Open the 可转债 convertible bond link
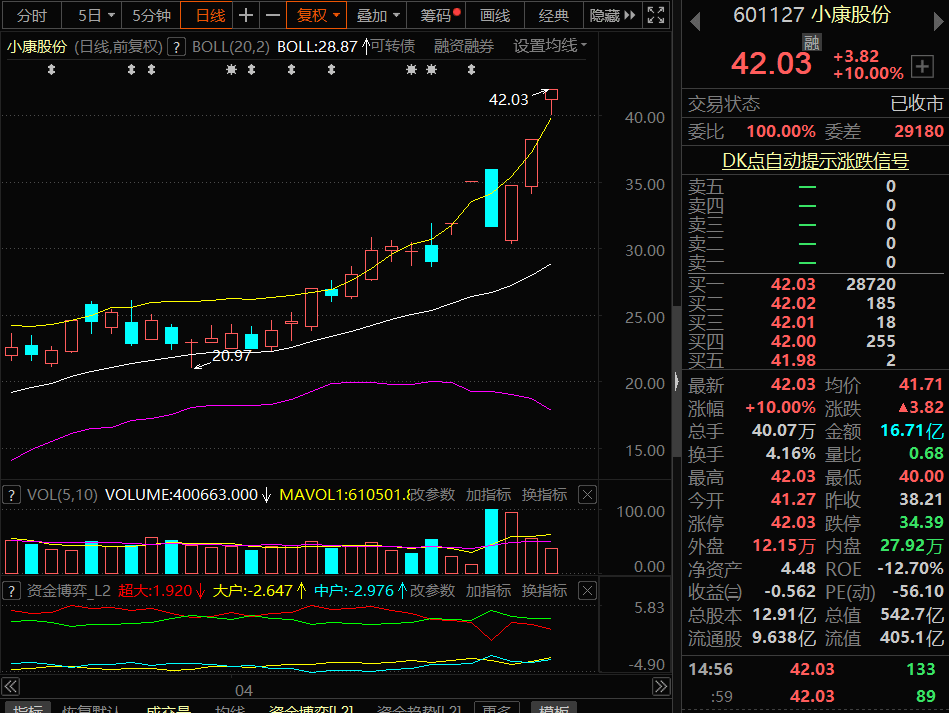The image size is (949, 713). pos(393,46)
